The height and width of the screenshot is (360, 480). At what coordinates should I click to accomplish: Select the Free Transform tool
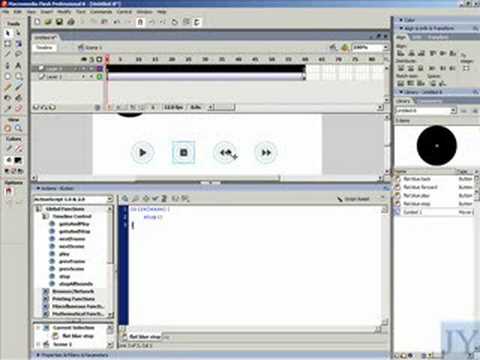pyautogui.click(x=8, y=44)
